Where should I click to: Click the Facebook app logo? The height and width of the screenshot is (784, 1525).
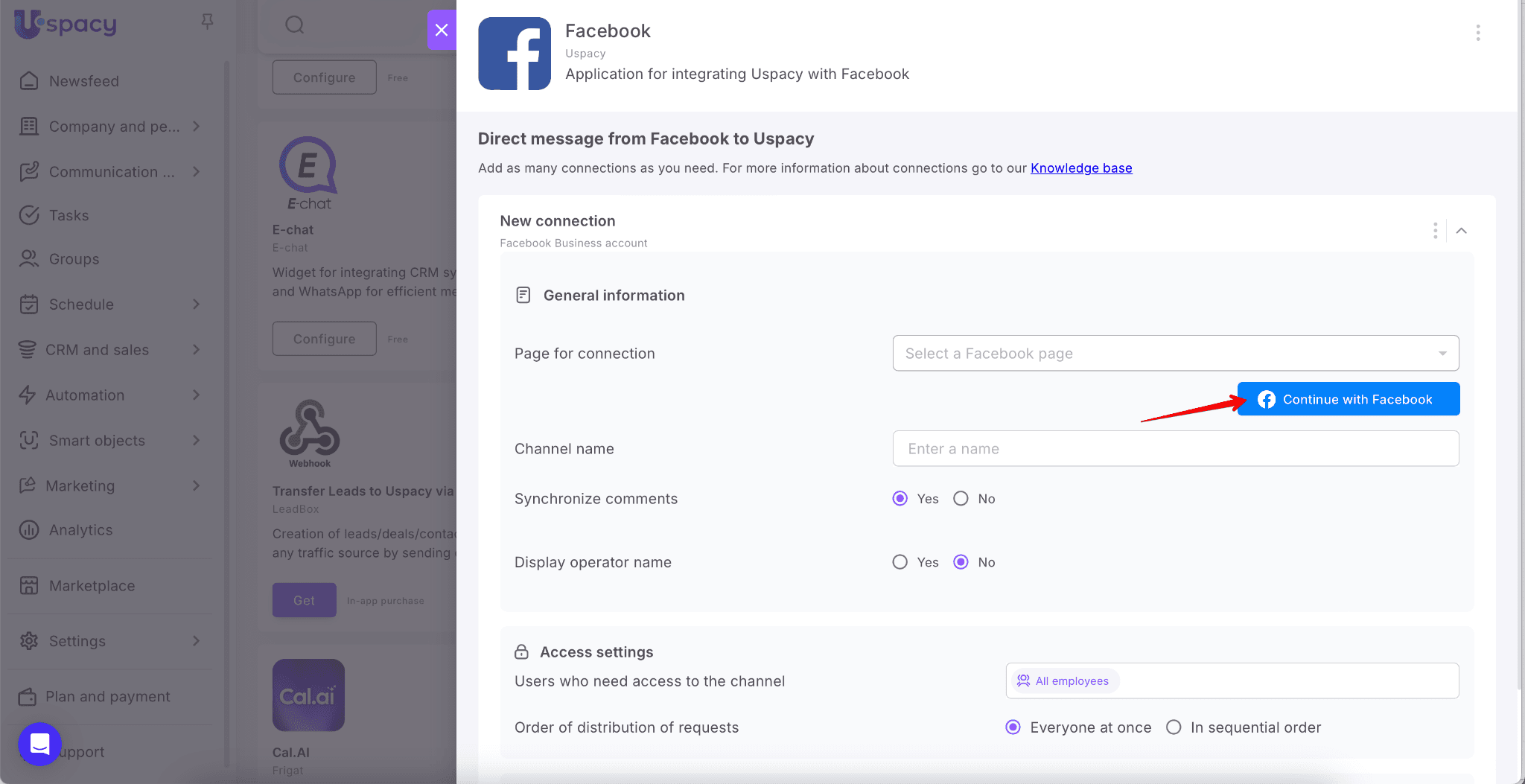[515, 54]
